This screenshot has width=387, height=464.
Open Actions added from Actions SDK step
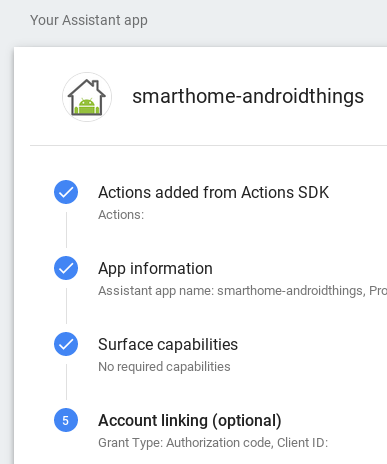(x=214, y=193)
